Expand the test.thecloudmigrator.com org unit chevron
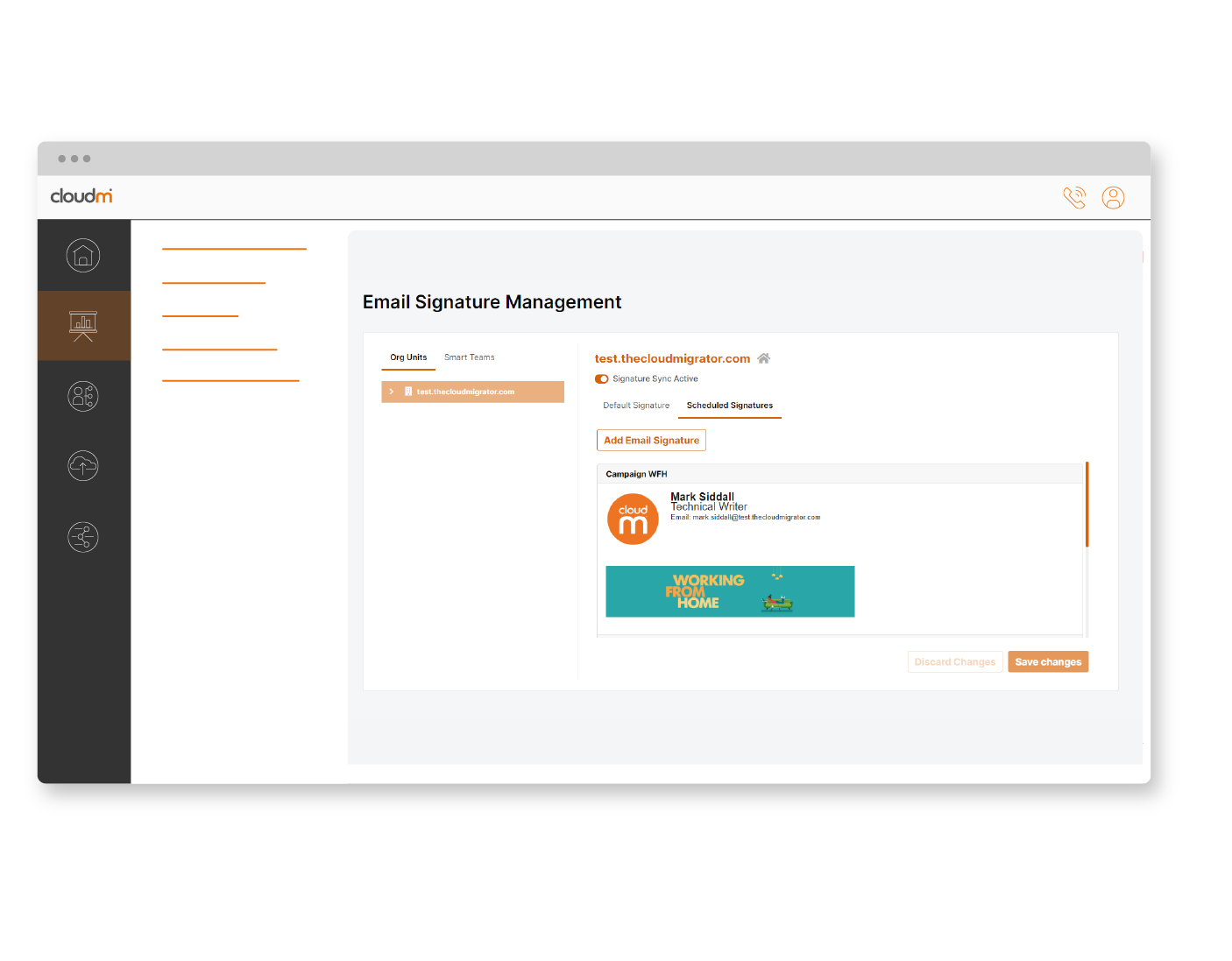 [x=391, y=392]
